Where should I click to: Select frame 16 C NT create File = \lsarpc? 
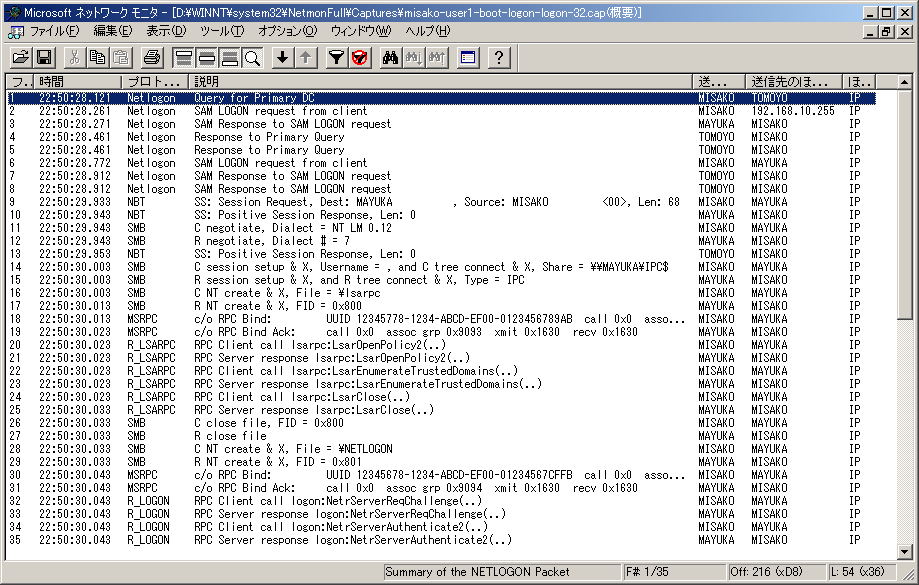[441, 292]
